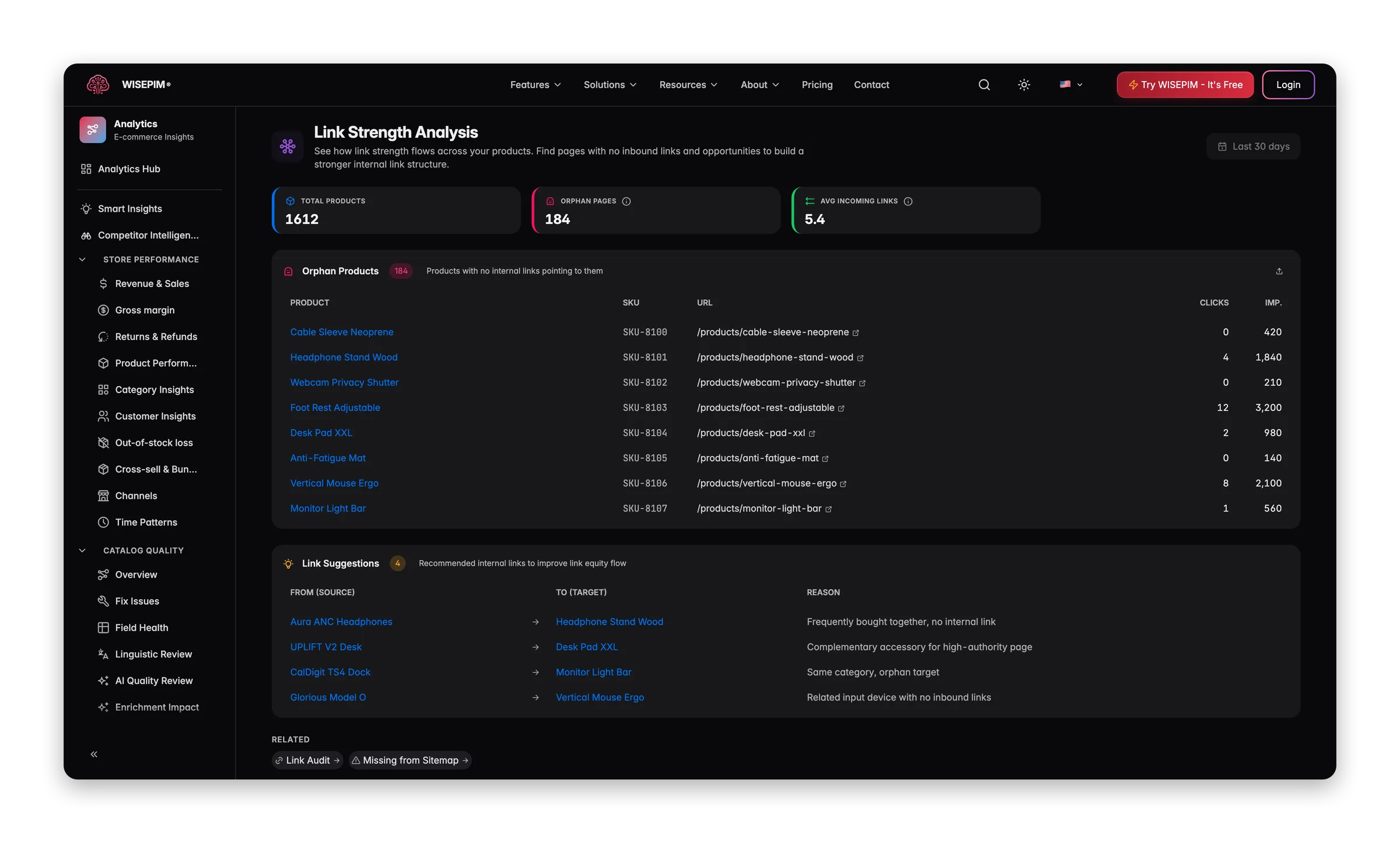Open external link icon for monitor-light-bar URL

point(828,509)
